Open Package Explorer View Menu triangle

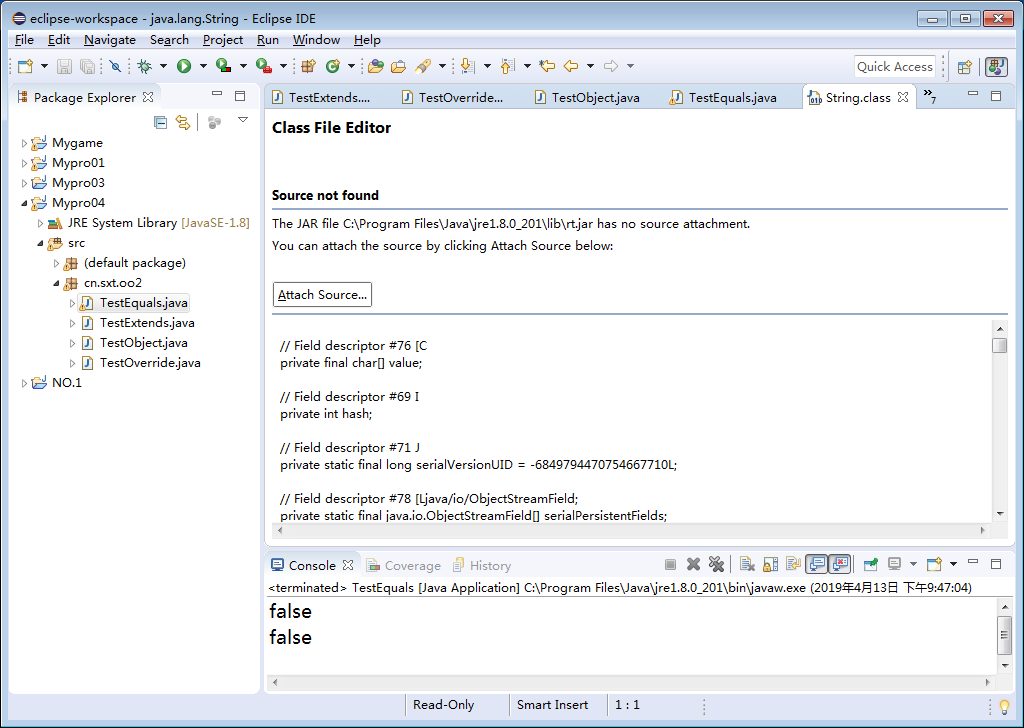[243, 120]
